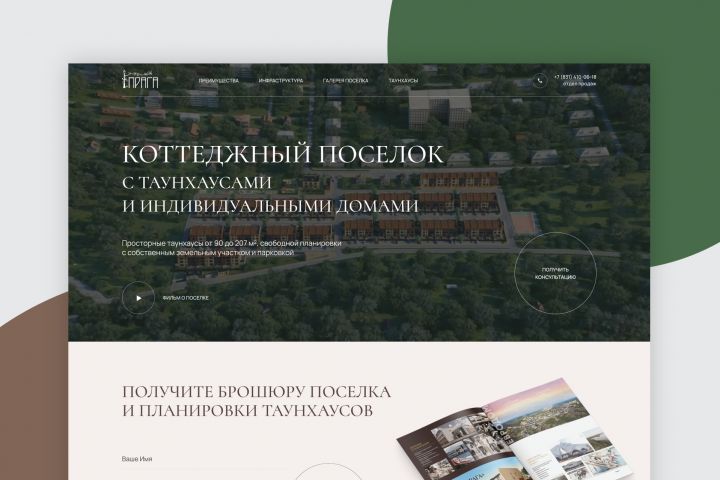
Task: Open the Преимущества menu item
Action: pos(219,80)
